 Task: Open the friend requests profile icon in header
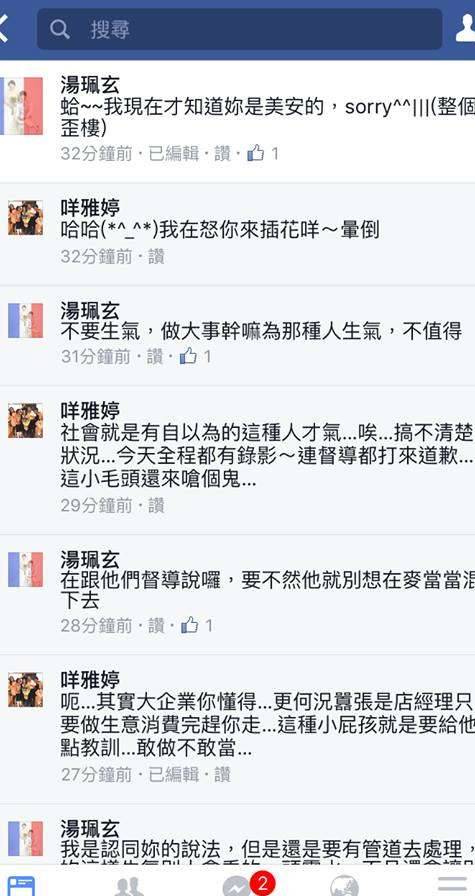466,29
